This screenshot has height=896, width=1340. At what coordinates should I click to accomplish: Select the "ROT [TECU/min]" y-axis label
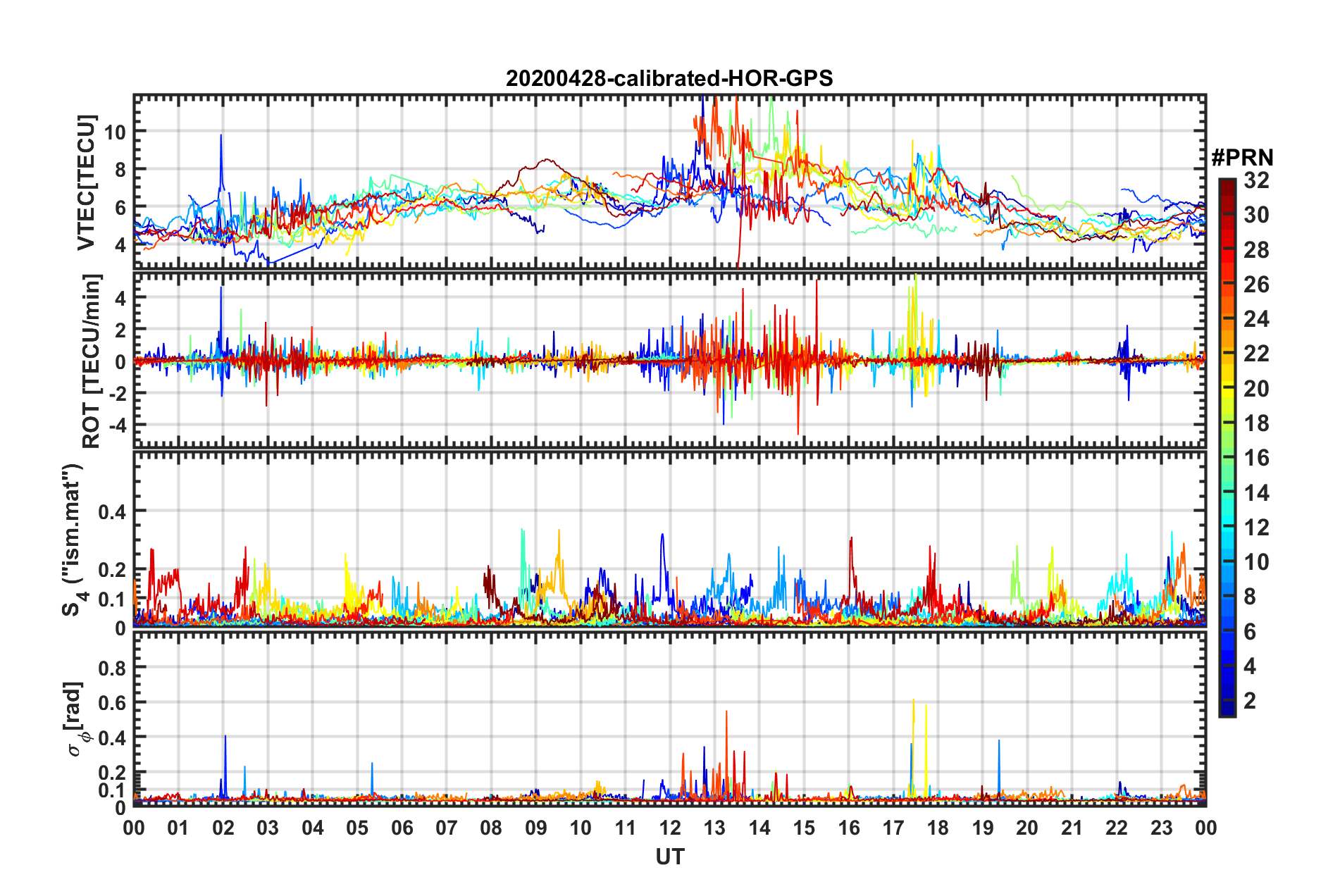coord(91,361)
